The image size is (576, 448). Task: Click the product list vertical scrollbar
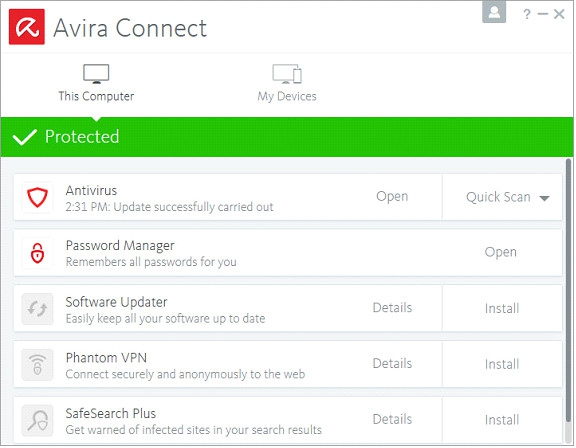click(569, 290)
